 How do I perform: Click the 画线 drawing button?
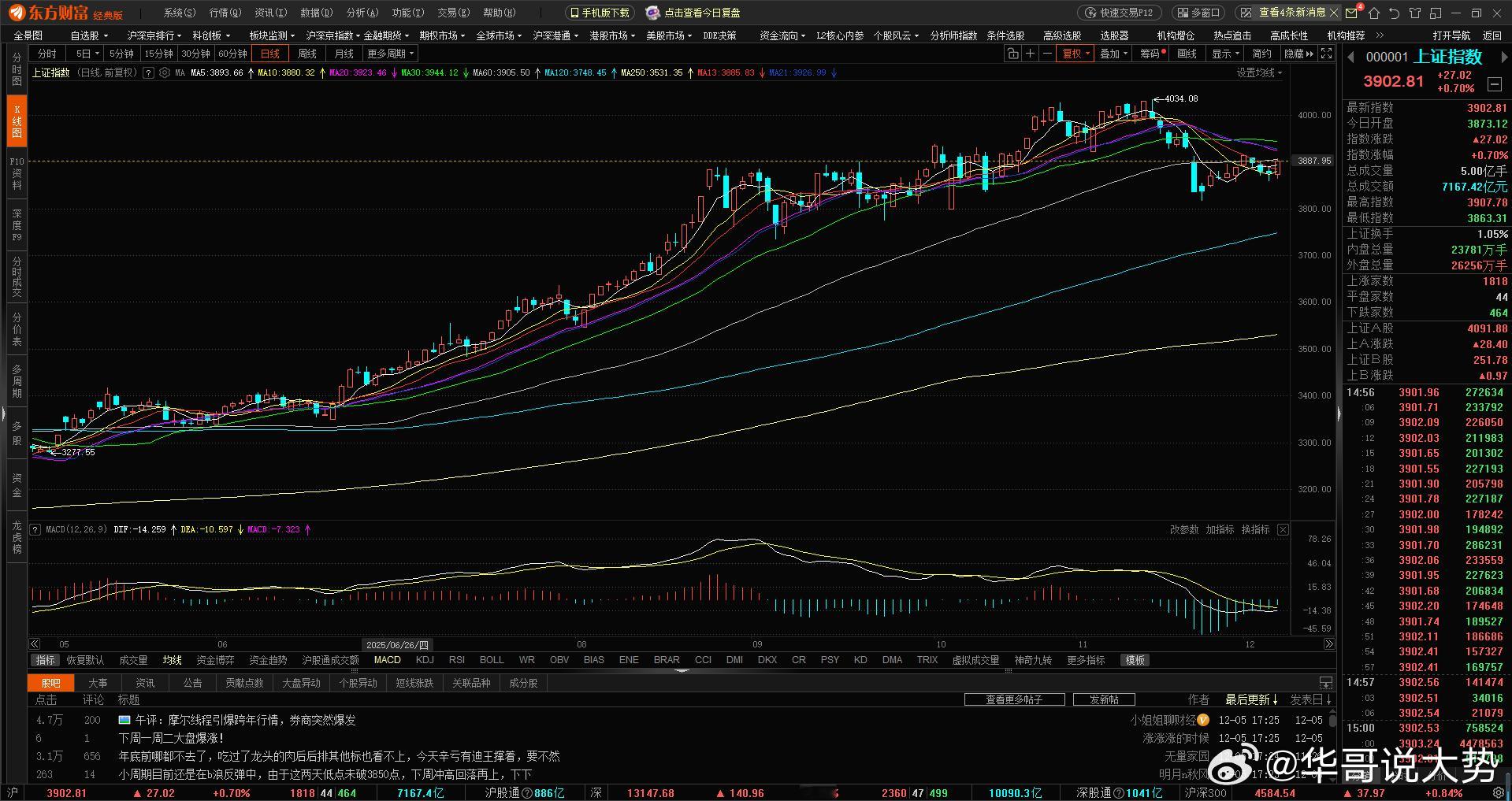[x=1187, y=54]
